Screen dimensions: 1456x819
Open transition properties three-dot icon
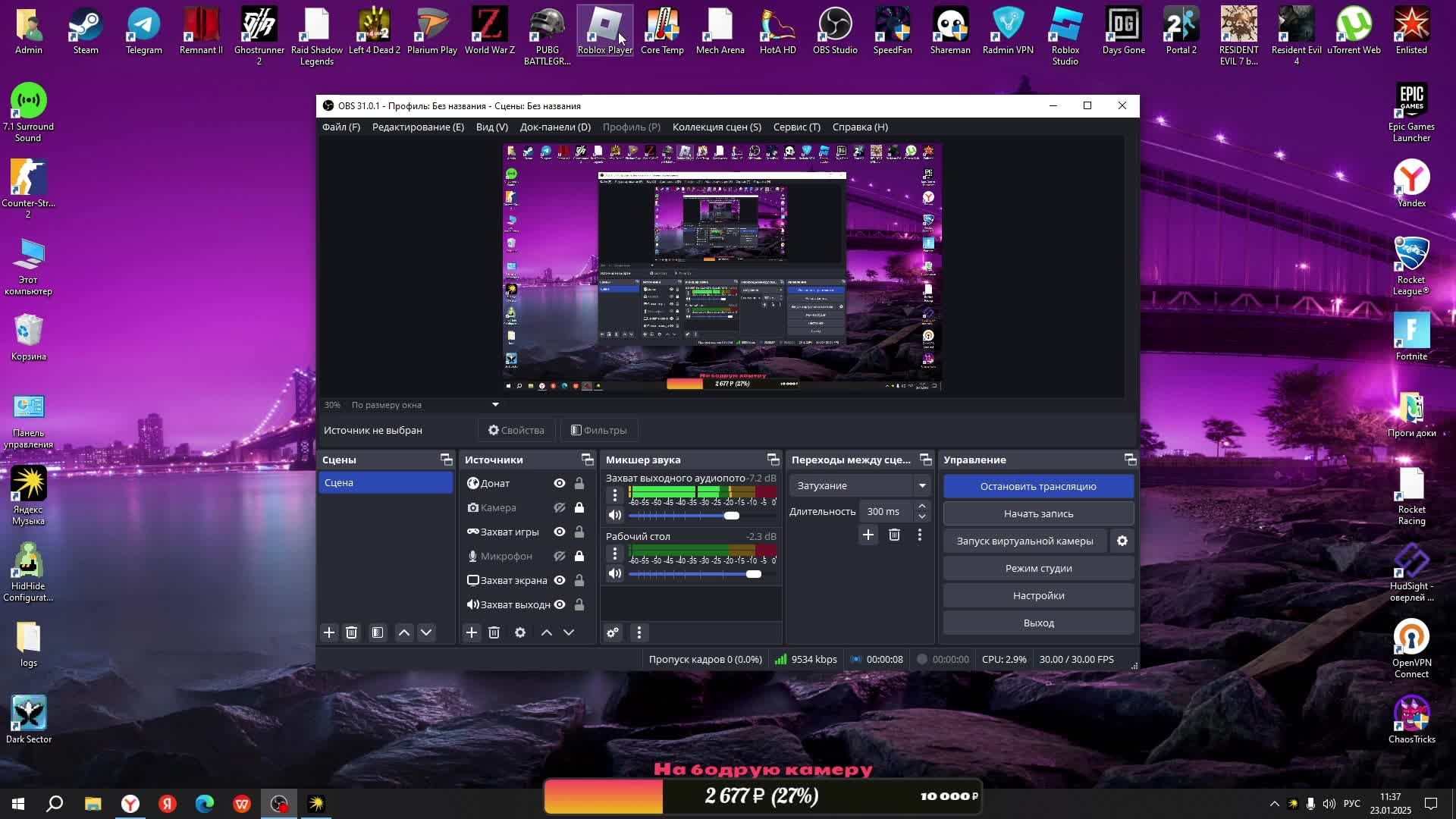click(x=920, y=535)
